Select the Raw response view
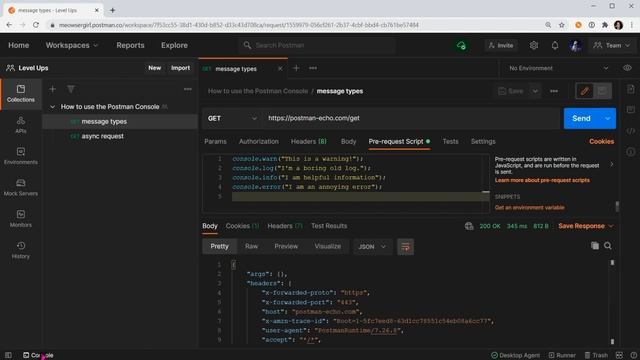This screenshot has height=360, width=640. [251, 247]
